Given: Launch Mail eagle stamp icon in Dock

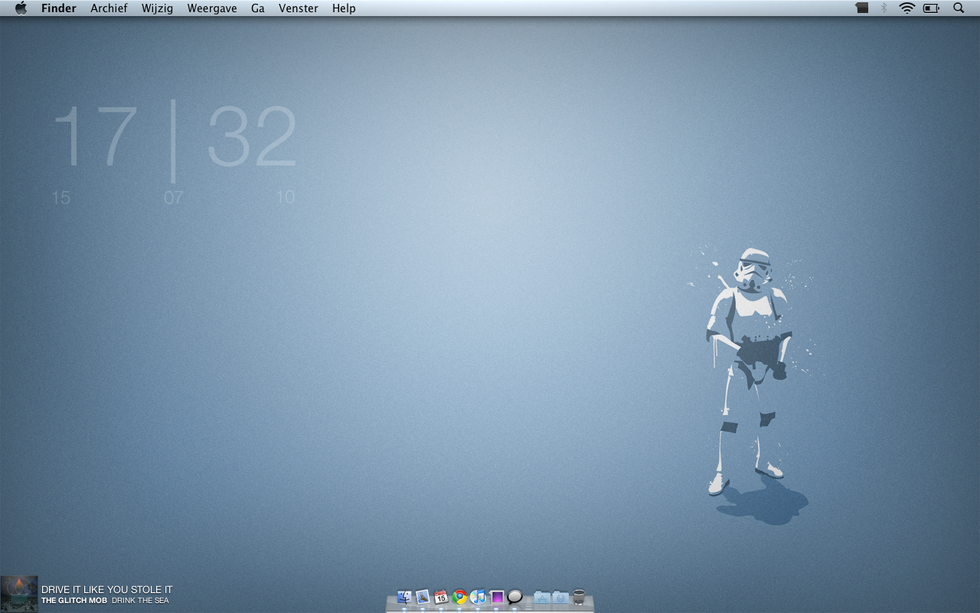Looking at the screenshot, I should pos(422,597).
